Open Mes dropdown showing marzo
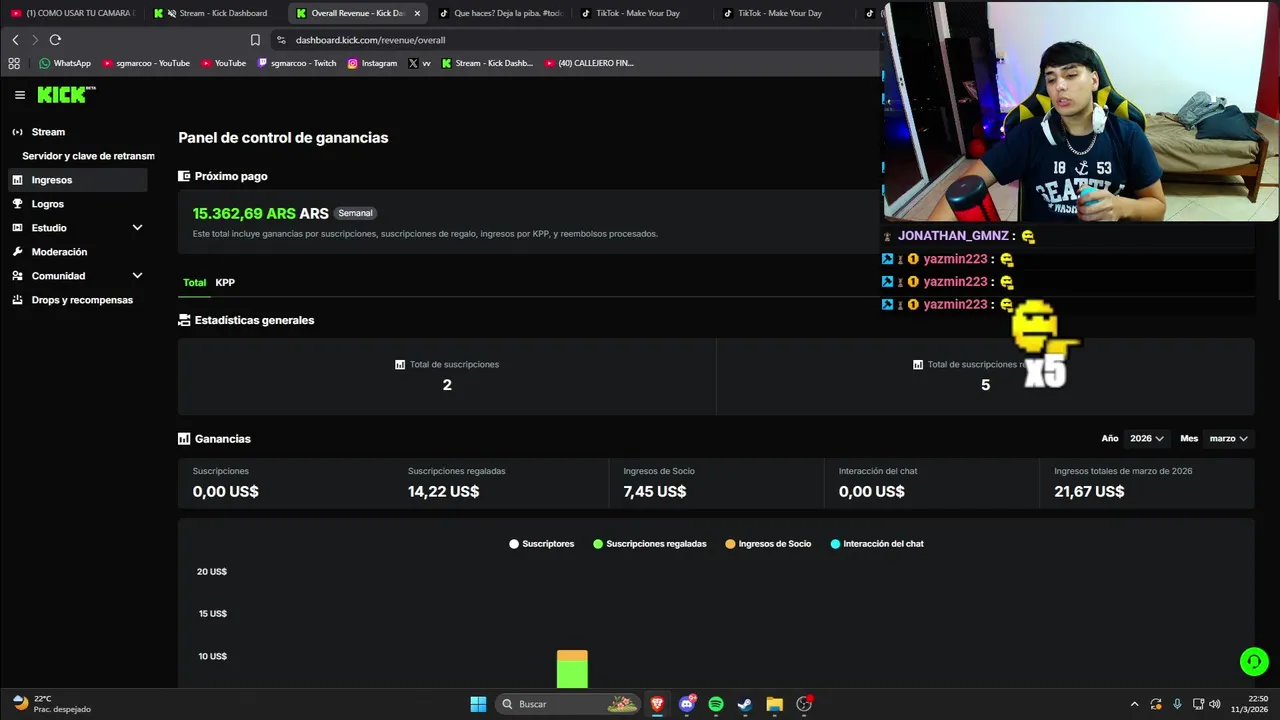This screenshot has width=1280, height=720. pos(1228,439)
